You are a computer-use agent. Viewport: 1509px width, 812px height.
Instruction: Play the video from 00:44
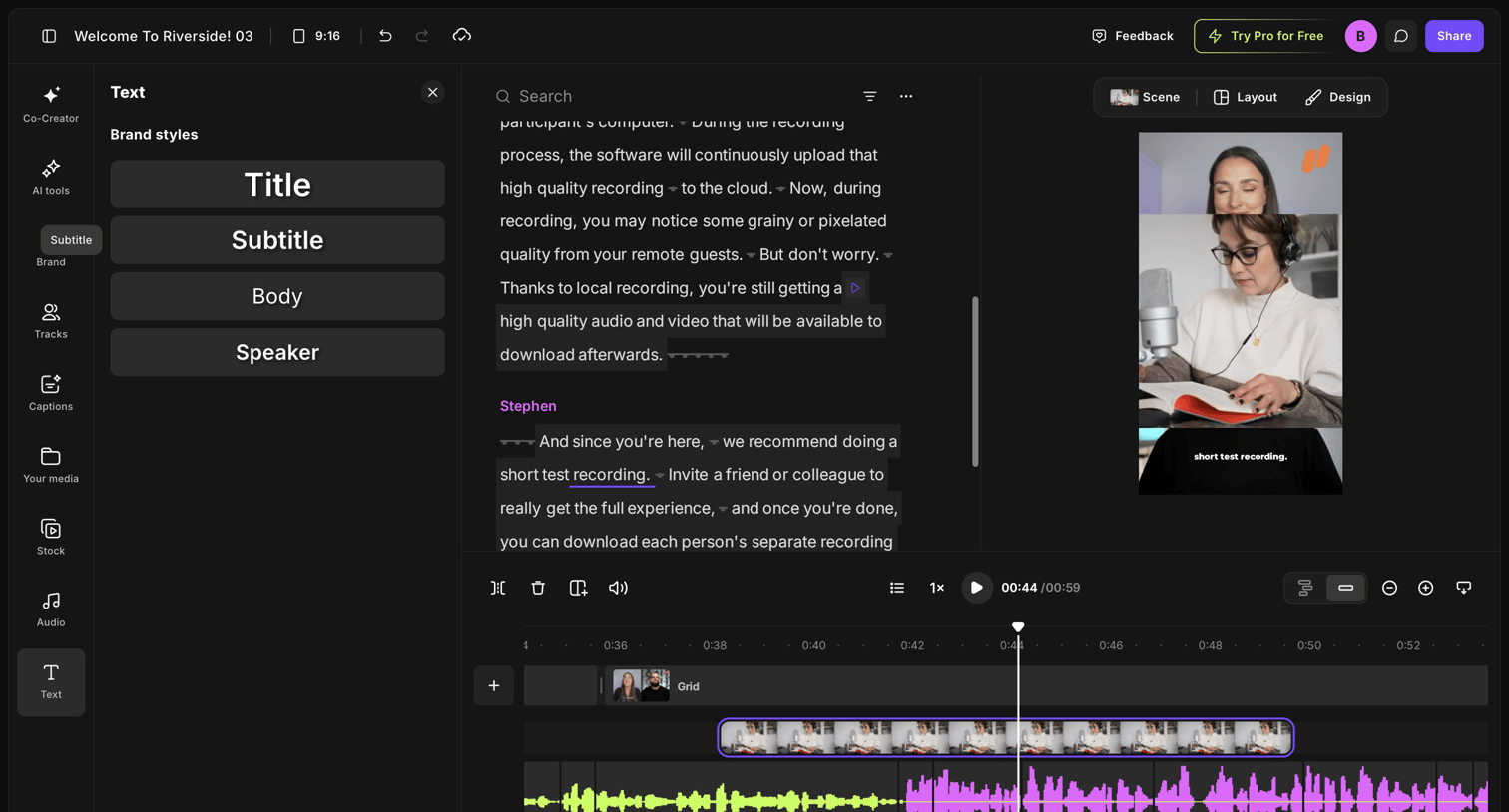coord(976,588)
